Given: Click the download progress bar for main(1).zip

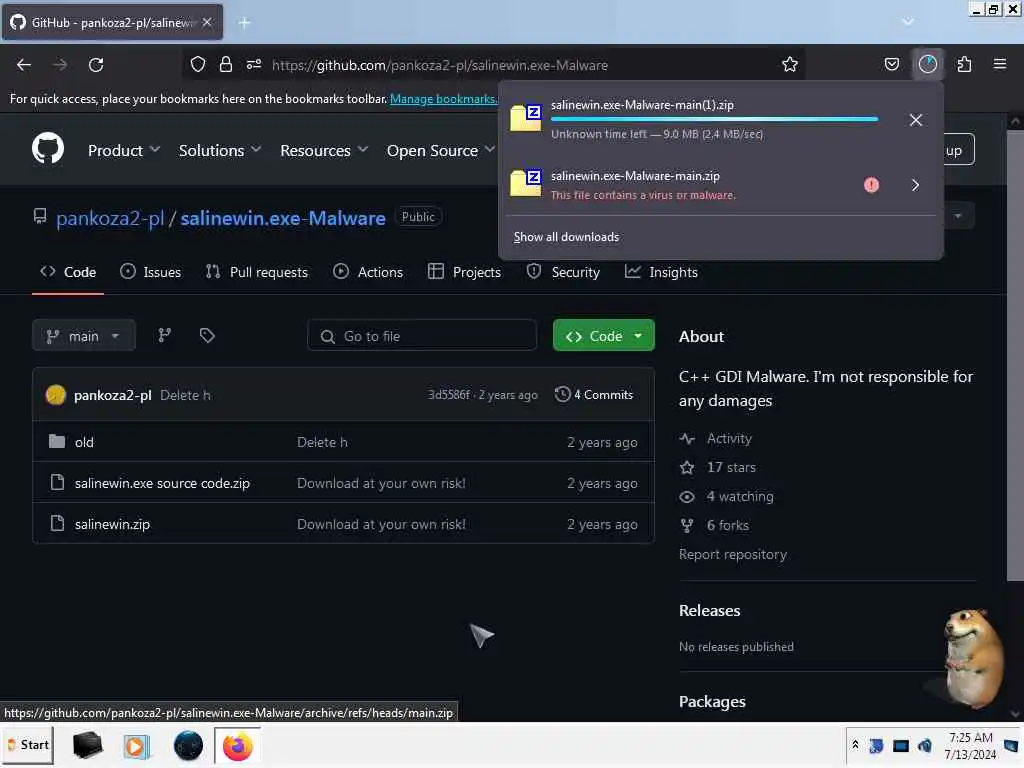Looking at the screenshot, I should pos(714,119).
